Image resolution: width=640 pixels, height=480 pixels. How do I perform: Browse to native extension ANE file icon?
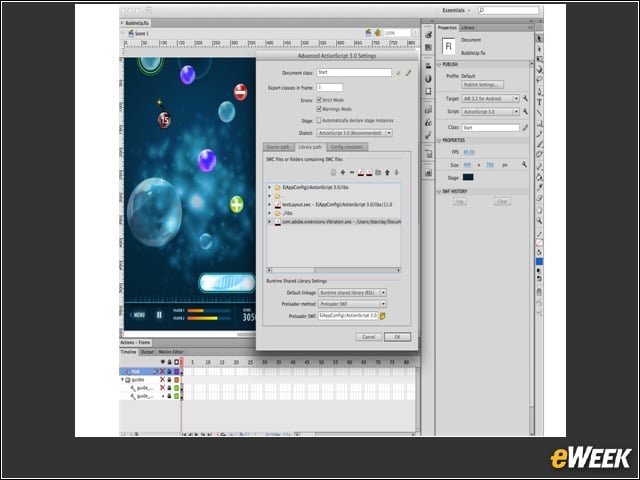[x=369, y=173]
